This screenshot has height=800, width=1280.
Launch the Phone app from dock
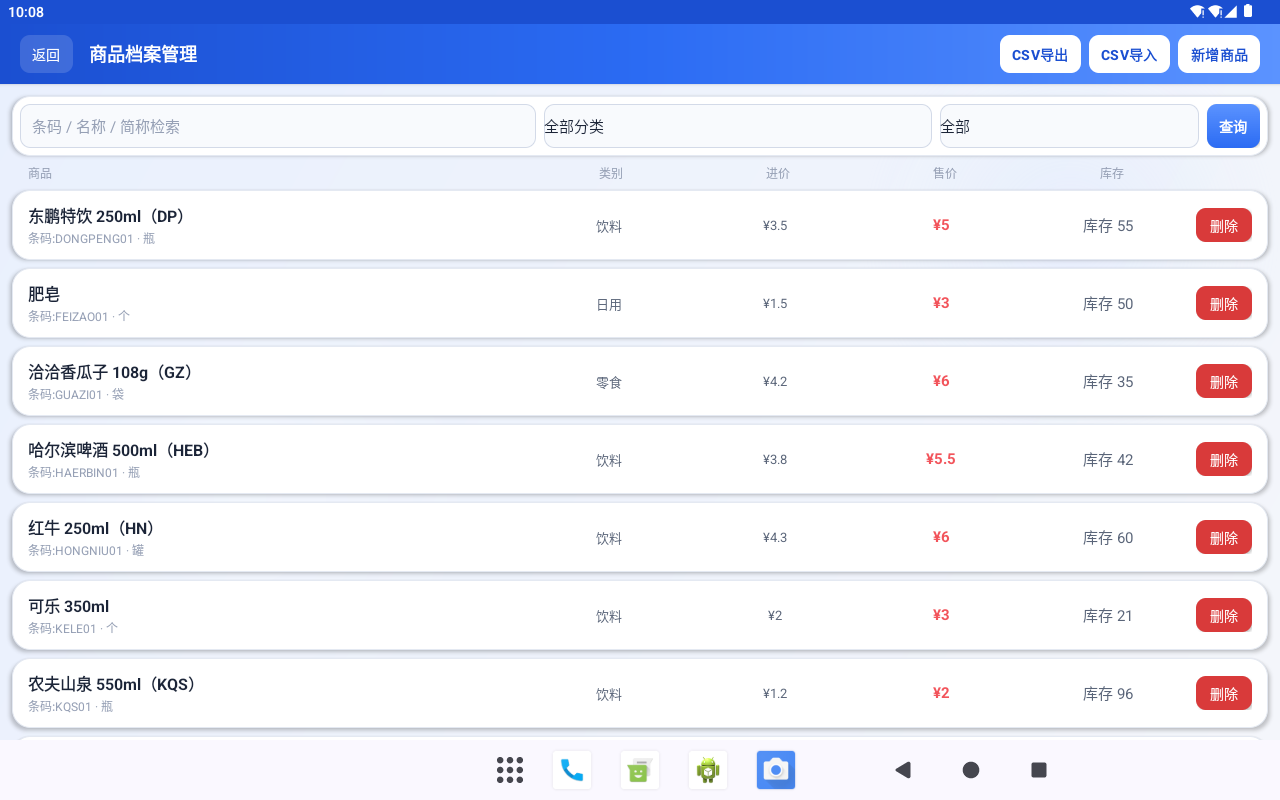(x=572, y=770)
